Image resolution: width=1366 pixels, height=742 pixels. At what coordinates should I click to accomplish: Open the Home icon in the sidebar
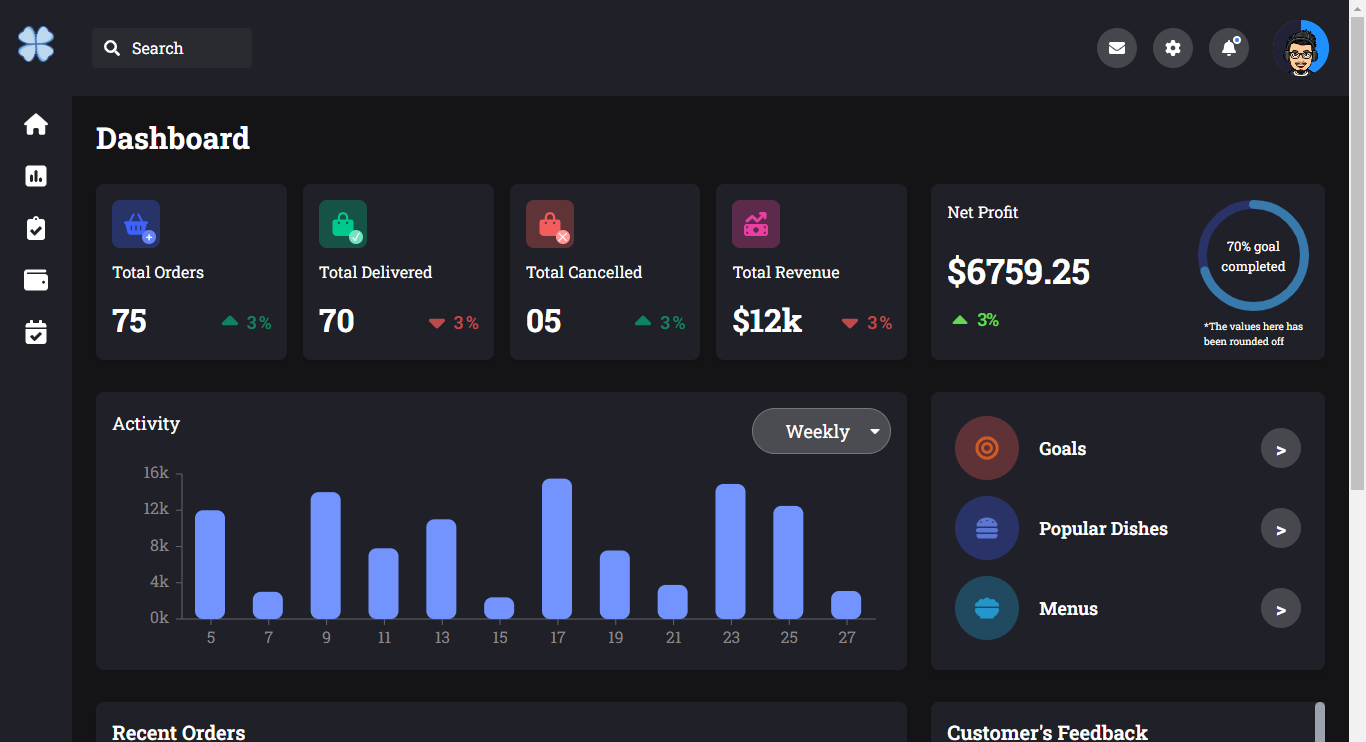tap(35, 124)
